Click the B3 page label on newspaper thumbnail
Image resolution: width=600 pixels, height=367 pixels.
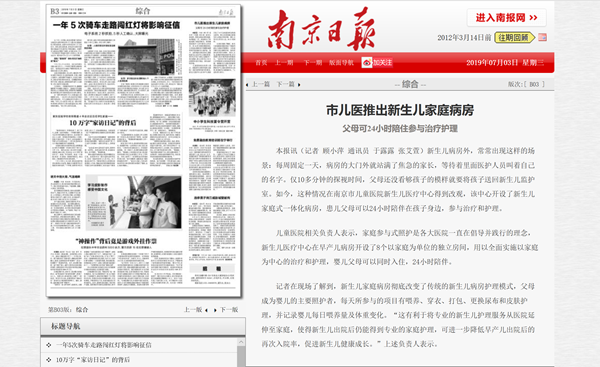point(55,11)
